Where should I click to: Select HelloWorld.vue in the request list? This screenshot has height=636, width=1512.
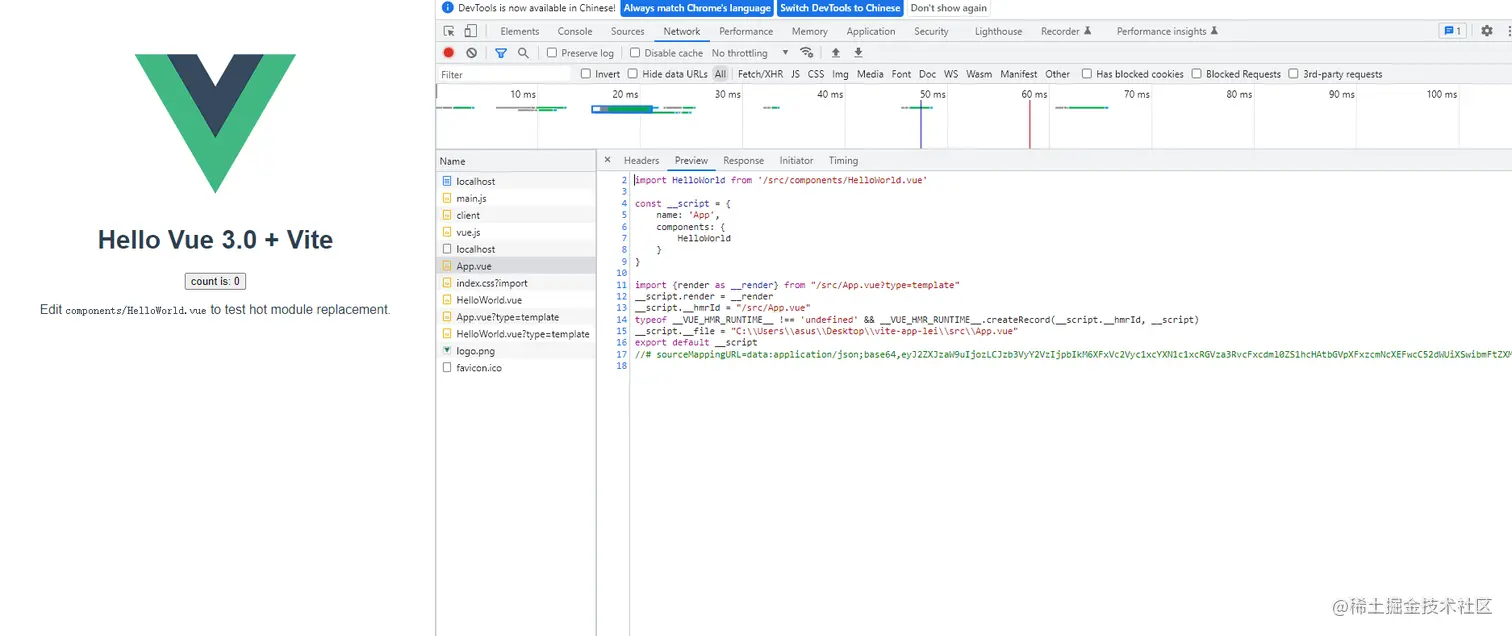coord(489,300)
